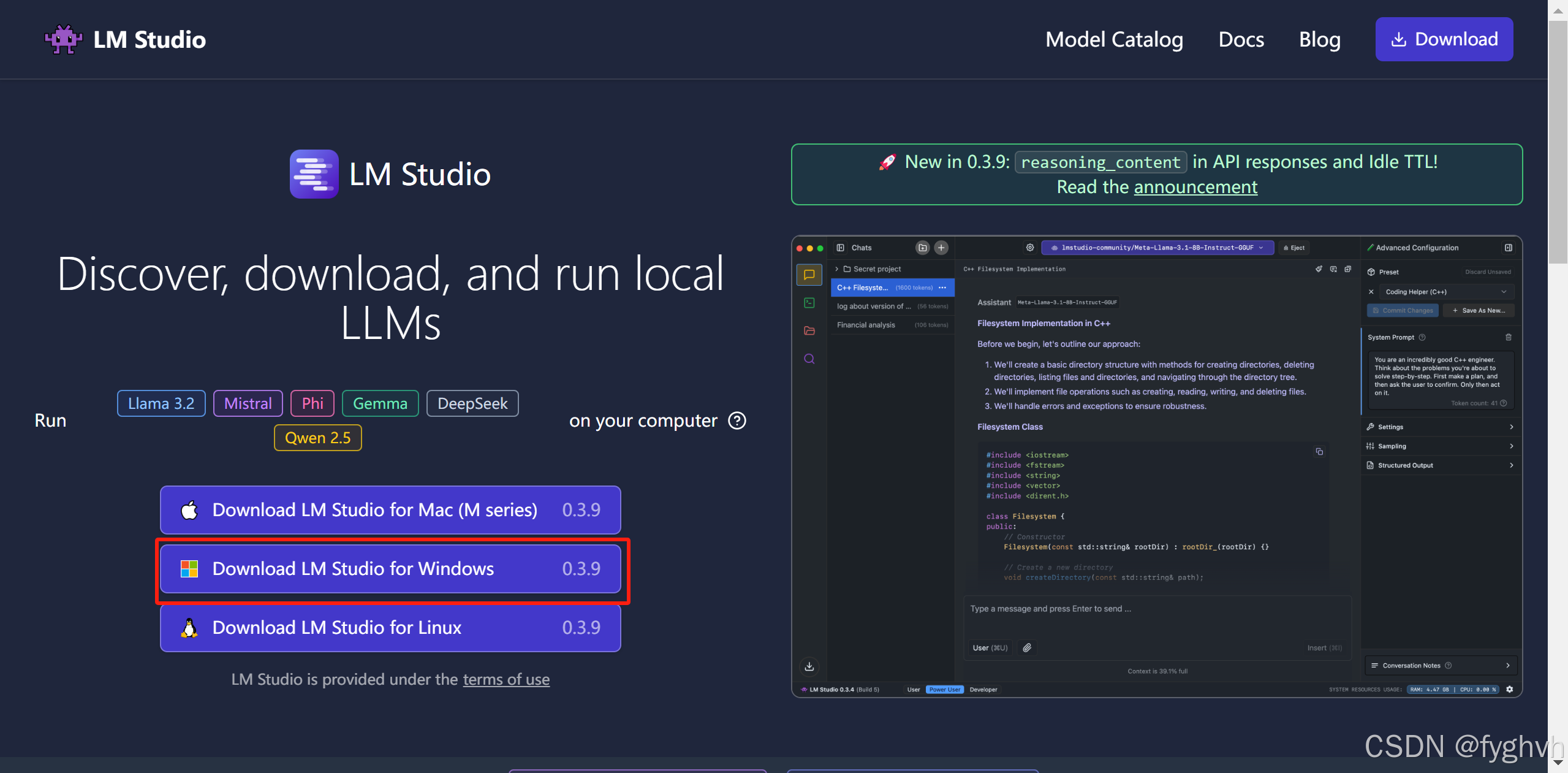Click the page vertical scrollbar thumb
This screenshot has height=773, width=1568.
pyautogui.click(x=1557, y=141)
